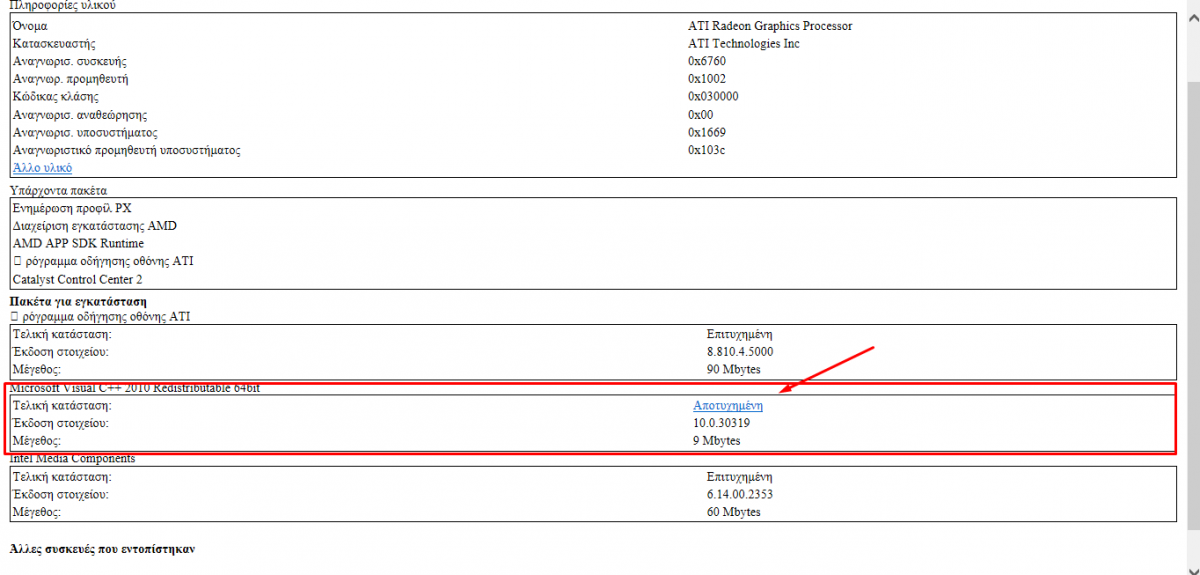This screenshot has width=1200, height=575.
Task: Click the 'Αναγνωρ. προμηθευτή' label
Action: (x=70, y=79)
